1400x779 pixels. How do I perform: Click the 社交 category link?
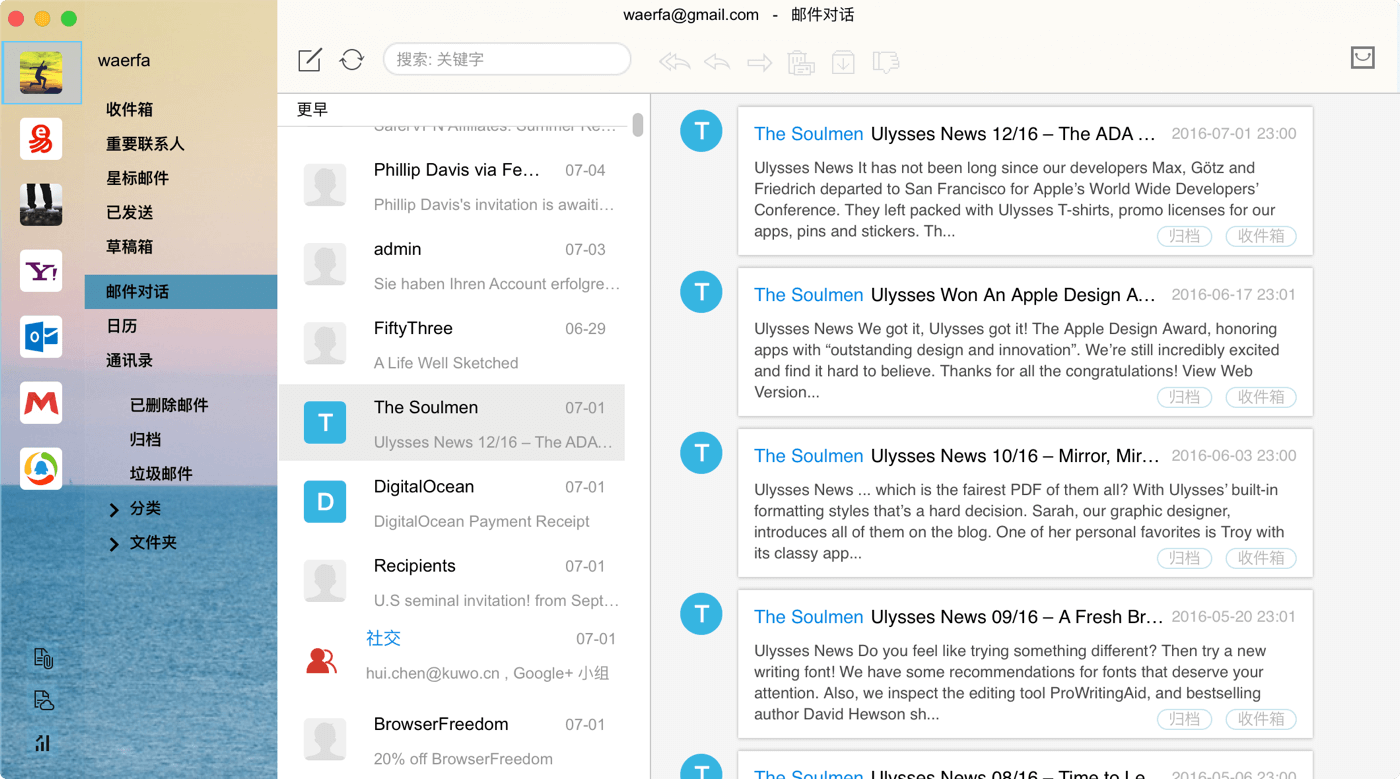383,638
